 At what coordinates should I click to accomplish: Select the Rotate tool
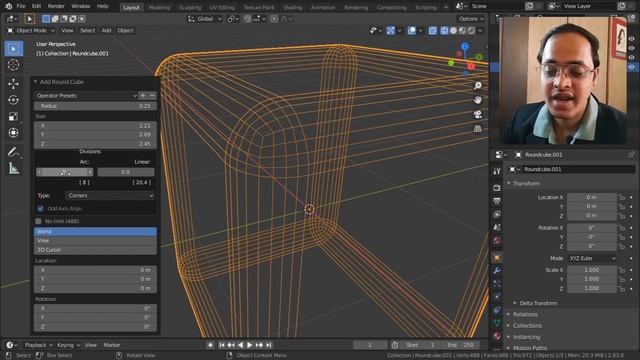[13, 100]
